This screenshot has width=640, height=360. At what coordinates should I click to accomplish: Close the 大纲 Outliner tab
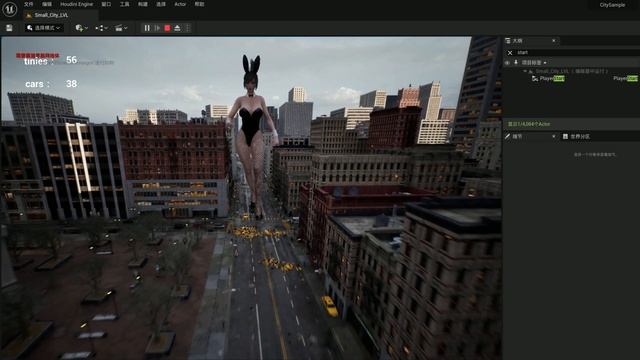pos(553,41)
